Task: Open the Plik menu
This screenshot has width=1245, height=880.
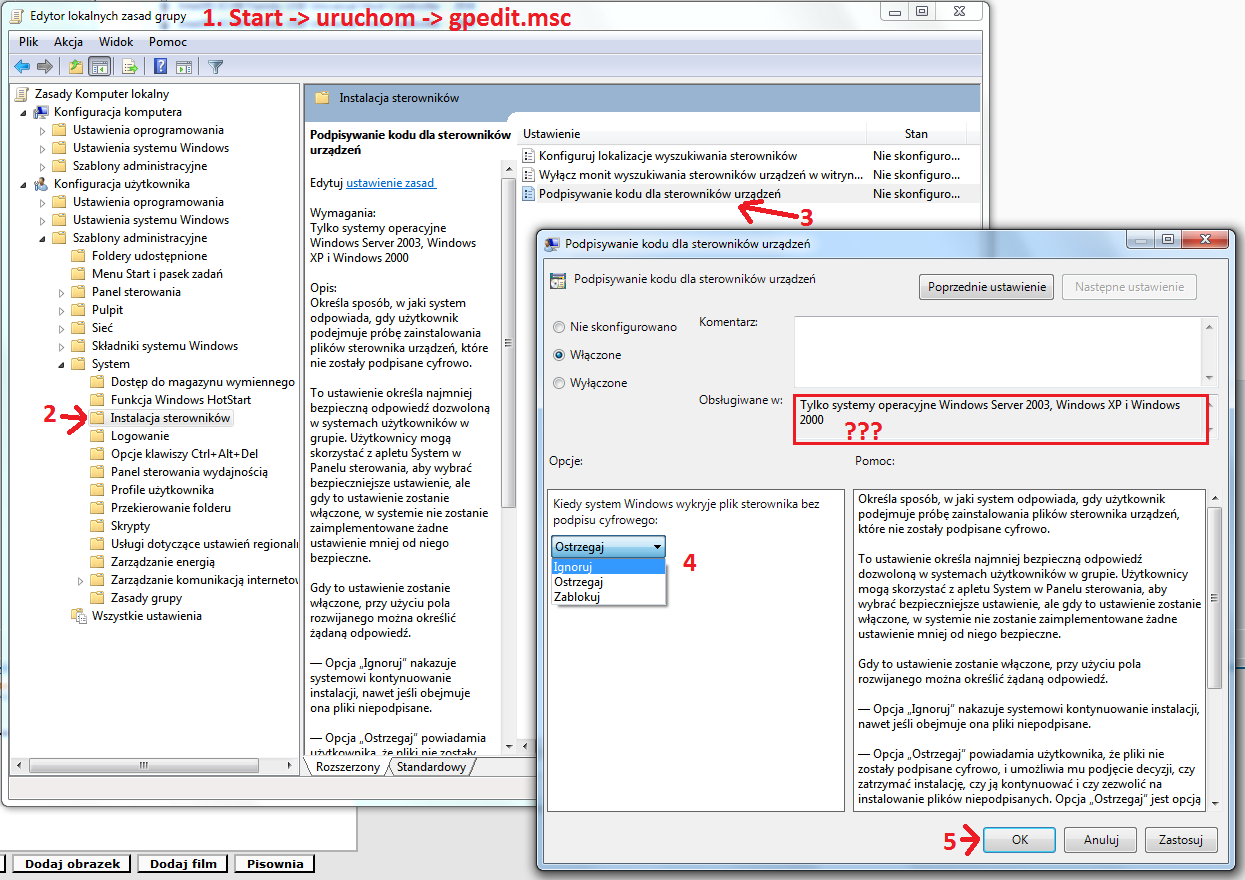Action: (x=29, y=42)
